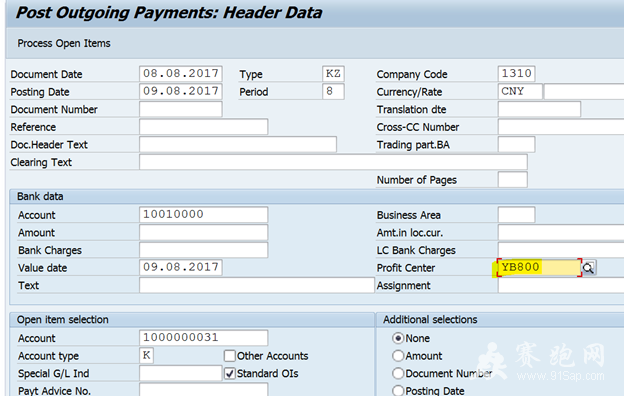
Task: Click the Bank data Text field
Action: pyautogui.click(x=257, y=285)
